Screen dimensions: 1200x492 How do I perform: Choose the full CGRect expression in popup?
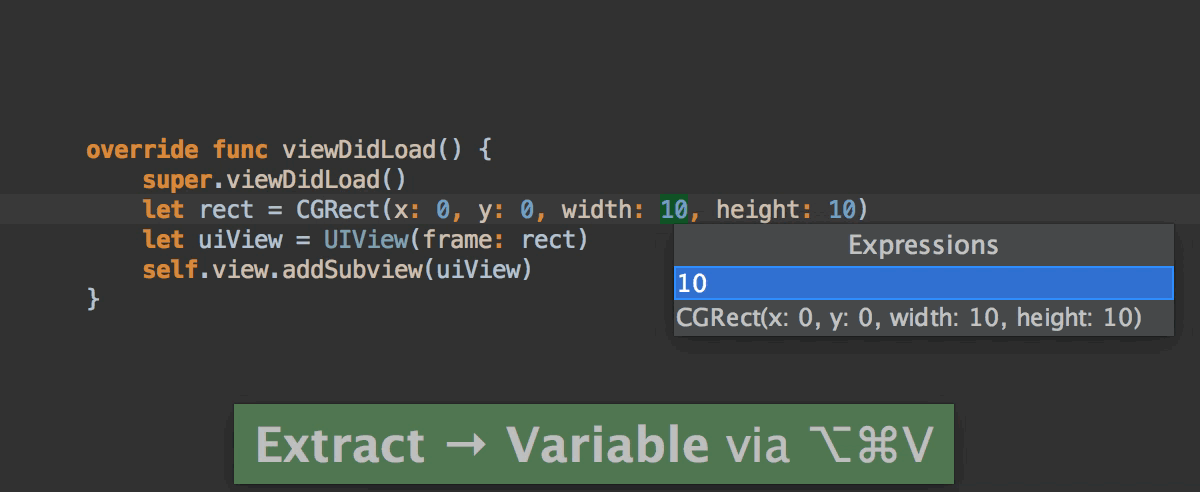point(908,319)
